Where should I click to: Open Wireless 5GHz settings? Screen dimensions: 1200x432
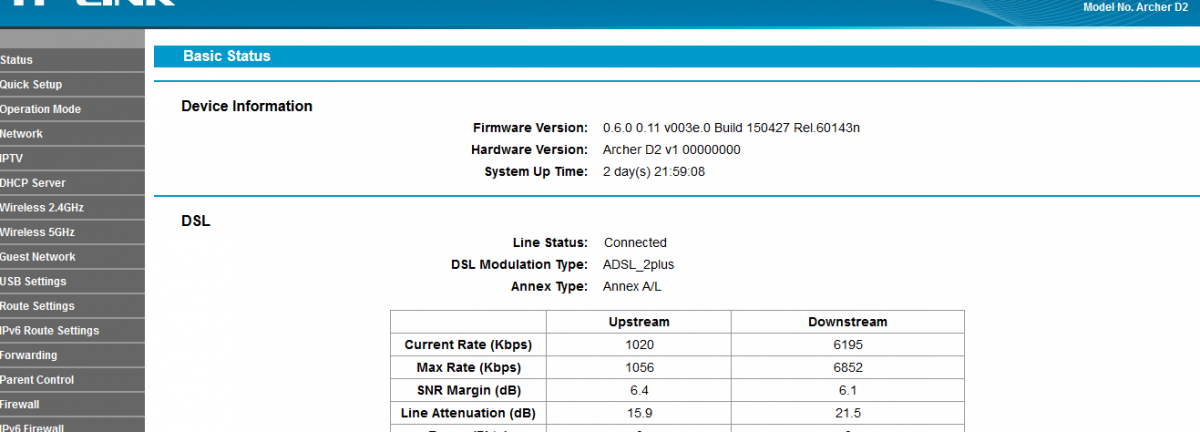72,232
